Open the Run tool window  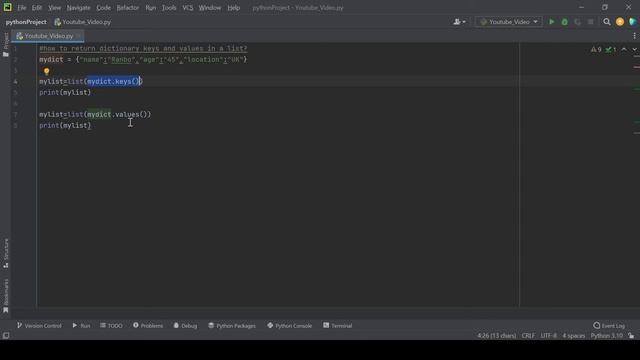81,326
